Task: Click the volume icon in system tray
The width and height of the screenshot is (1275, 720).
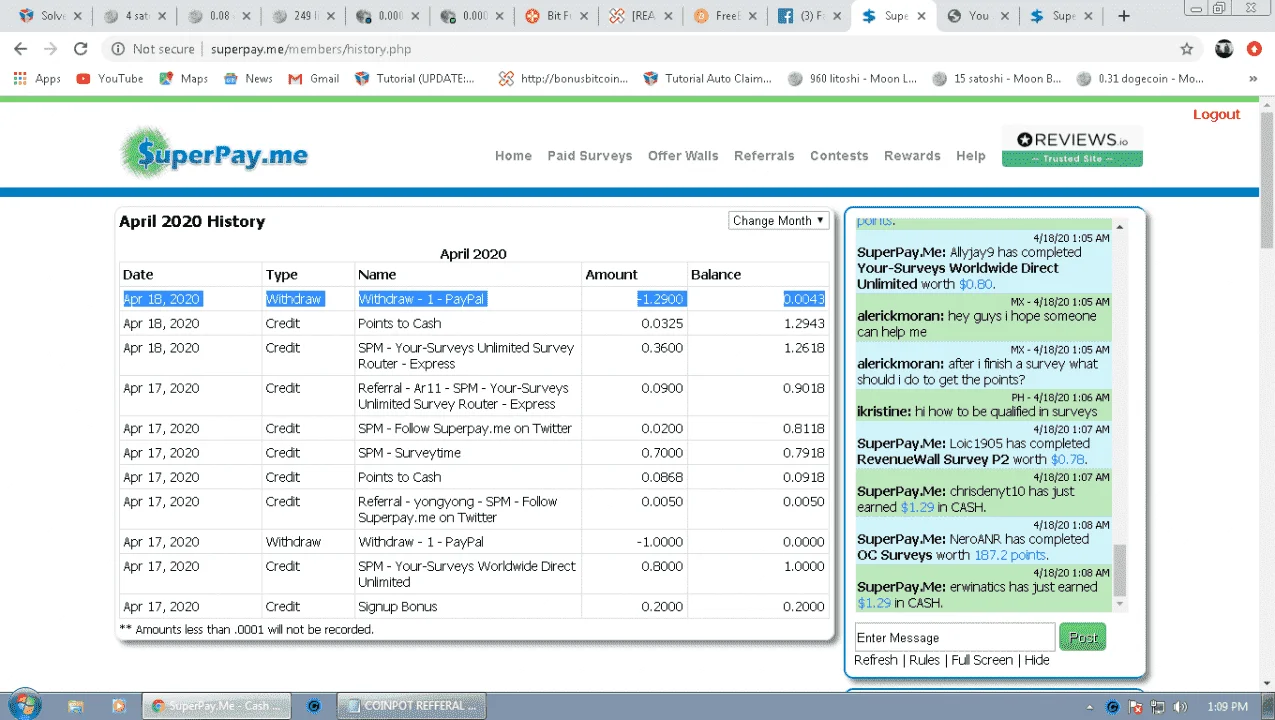Action: tap(1180, 706)
